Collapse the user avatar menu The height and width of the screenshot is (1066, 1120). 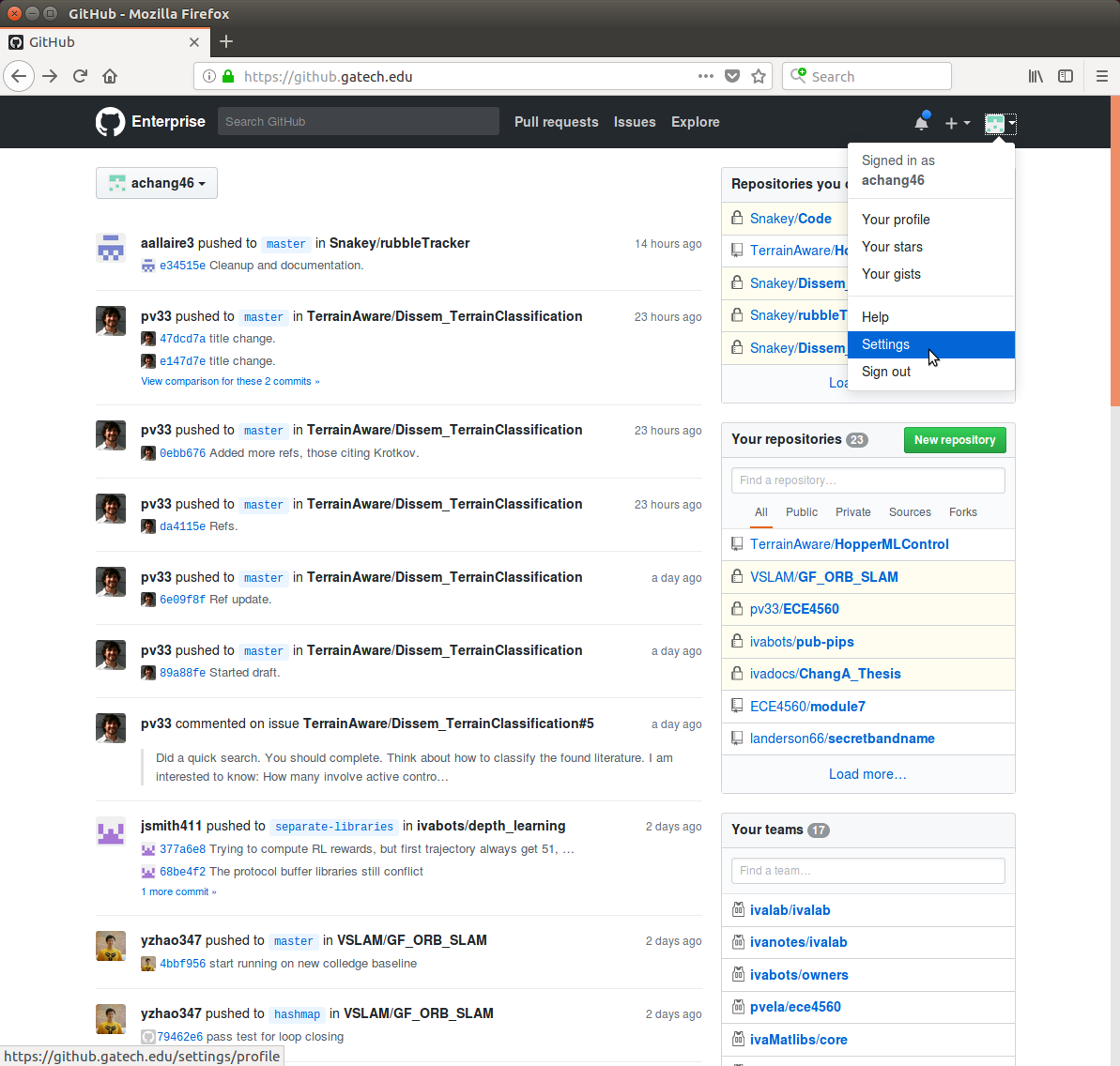(1000, 123)
